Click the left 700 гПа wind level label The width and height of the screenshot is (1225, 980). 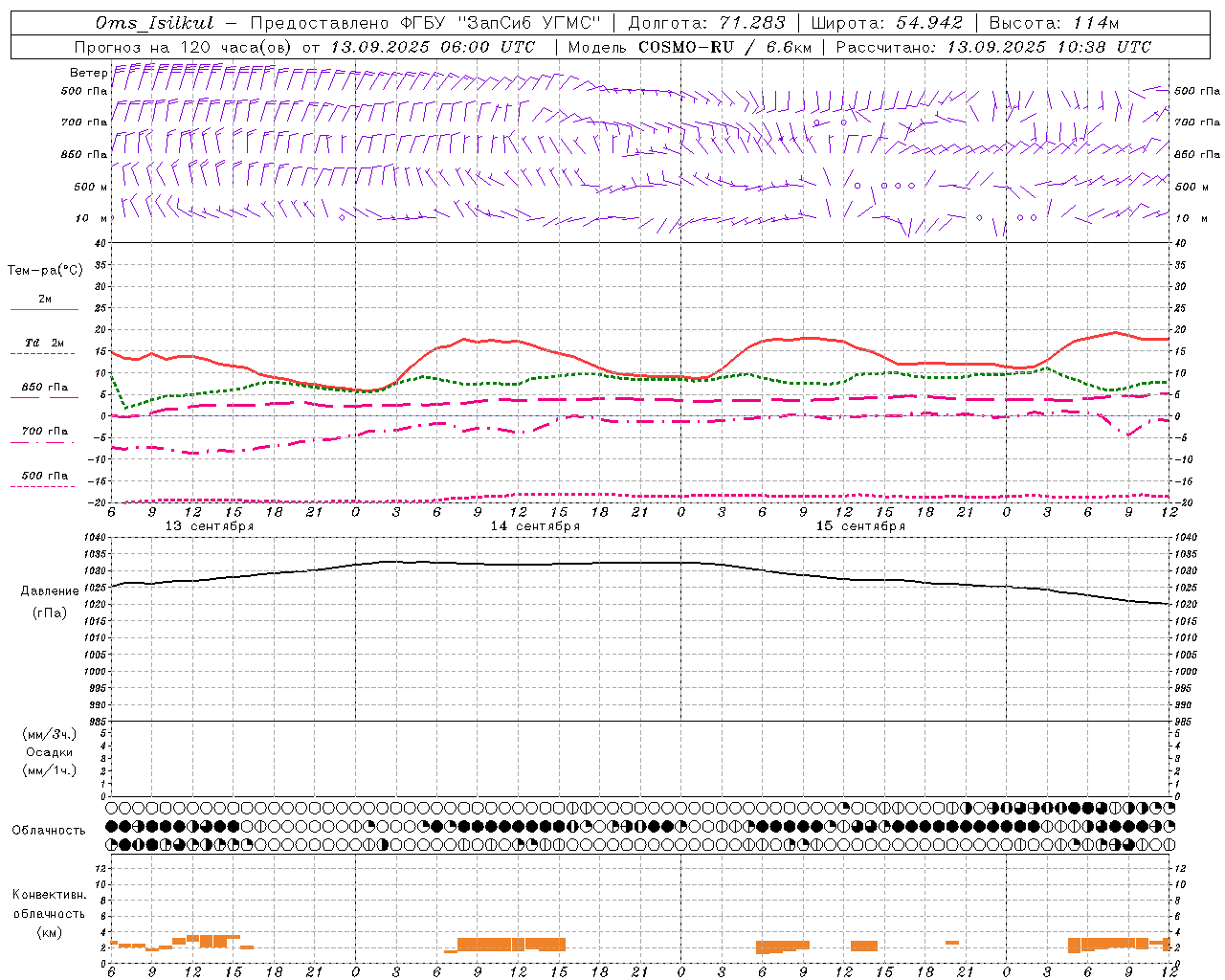pyautogui.click(x=84, y=122)
